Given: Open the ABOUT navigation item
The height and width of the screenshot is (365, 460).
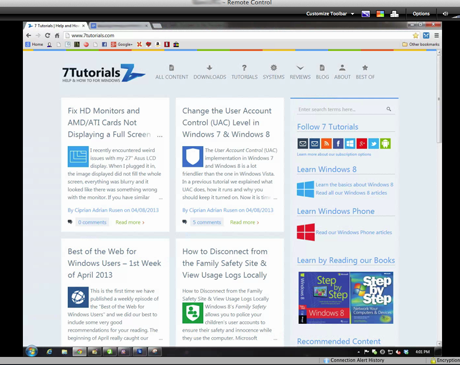Looking at the screenshot, I should tap(342, 72).
